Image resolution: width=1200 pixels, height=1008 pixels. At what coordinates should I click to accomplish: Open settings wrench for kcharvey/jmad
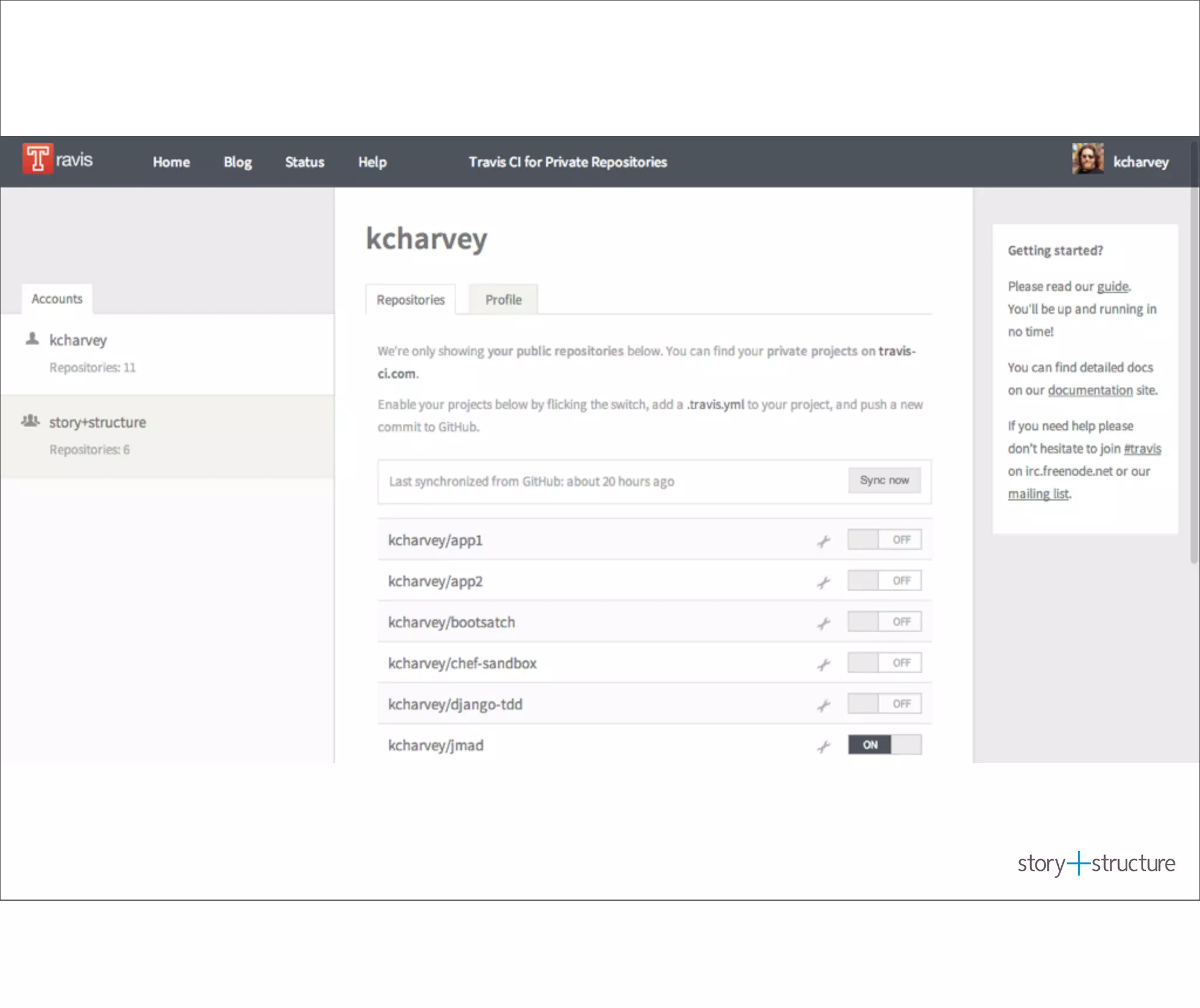pos(824,746)
